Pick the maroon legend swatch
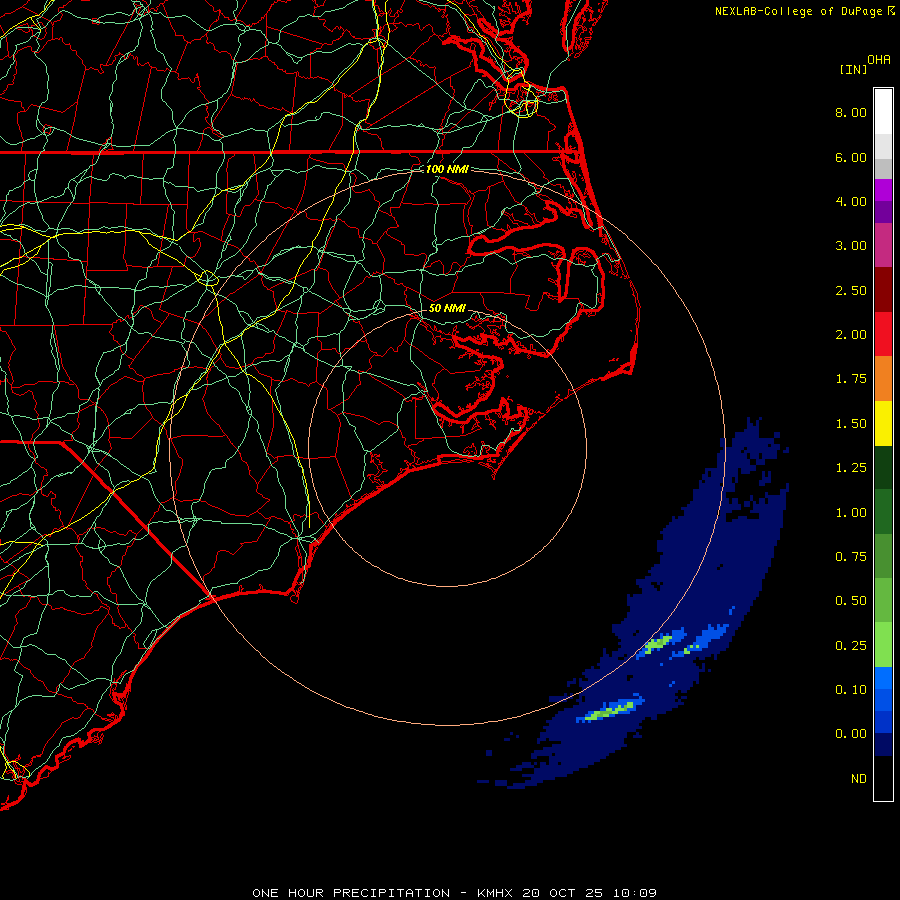Viewport: 900px width, 900px height. [x=883, y=290]
